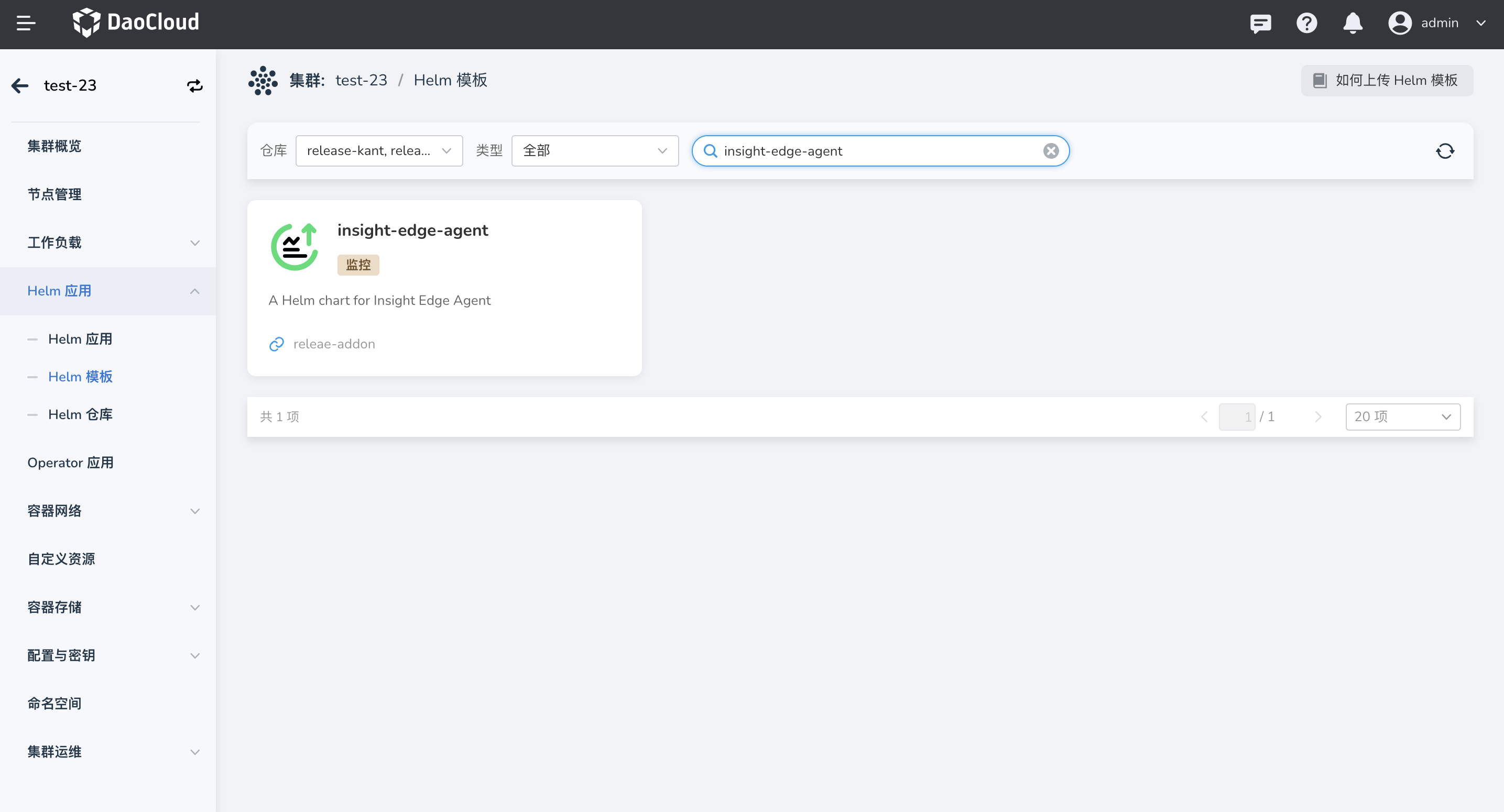Viewport: 1504px width, 812px height.
Task: Clear the search field text
Action: pyautogui.click(x=1051, y=151)
